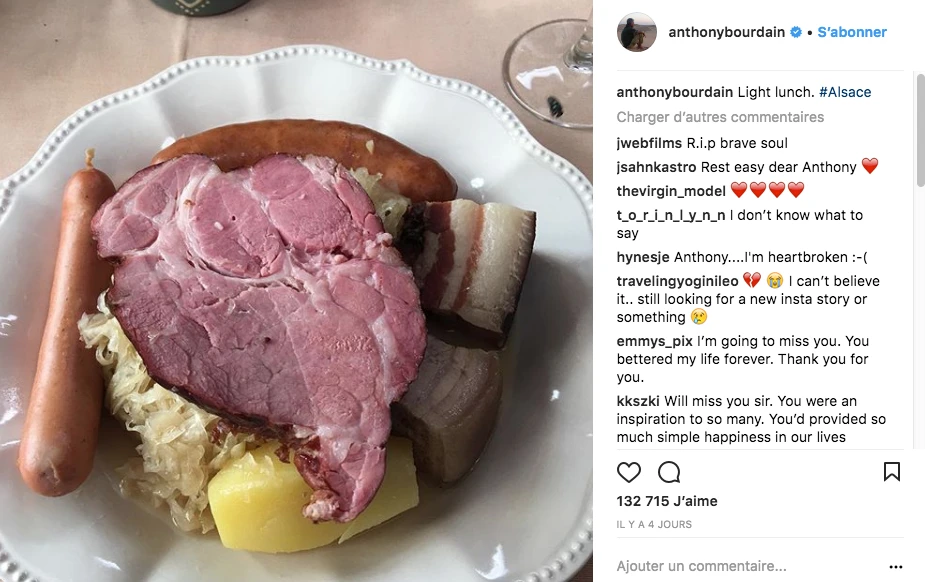Open the jwebfilms commenter profile

click(650, 143)
